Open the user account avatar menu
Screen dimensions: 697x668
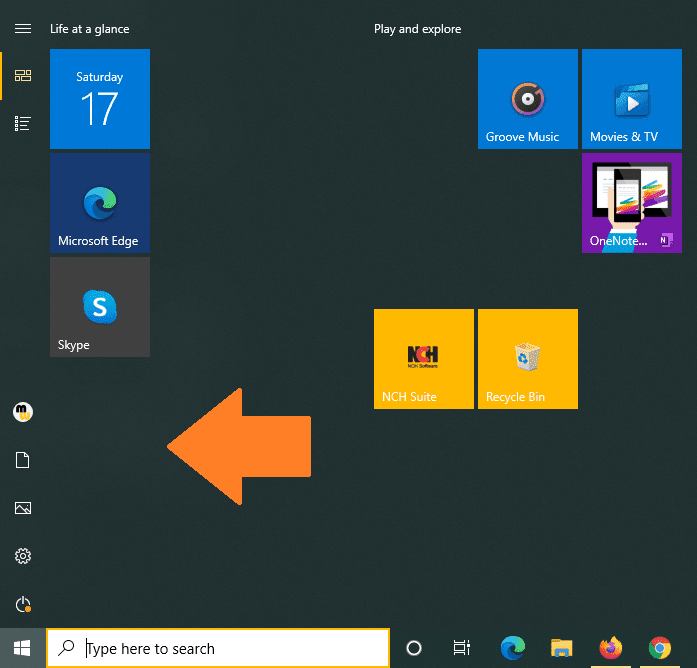[23, 412]
